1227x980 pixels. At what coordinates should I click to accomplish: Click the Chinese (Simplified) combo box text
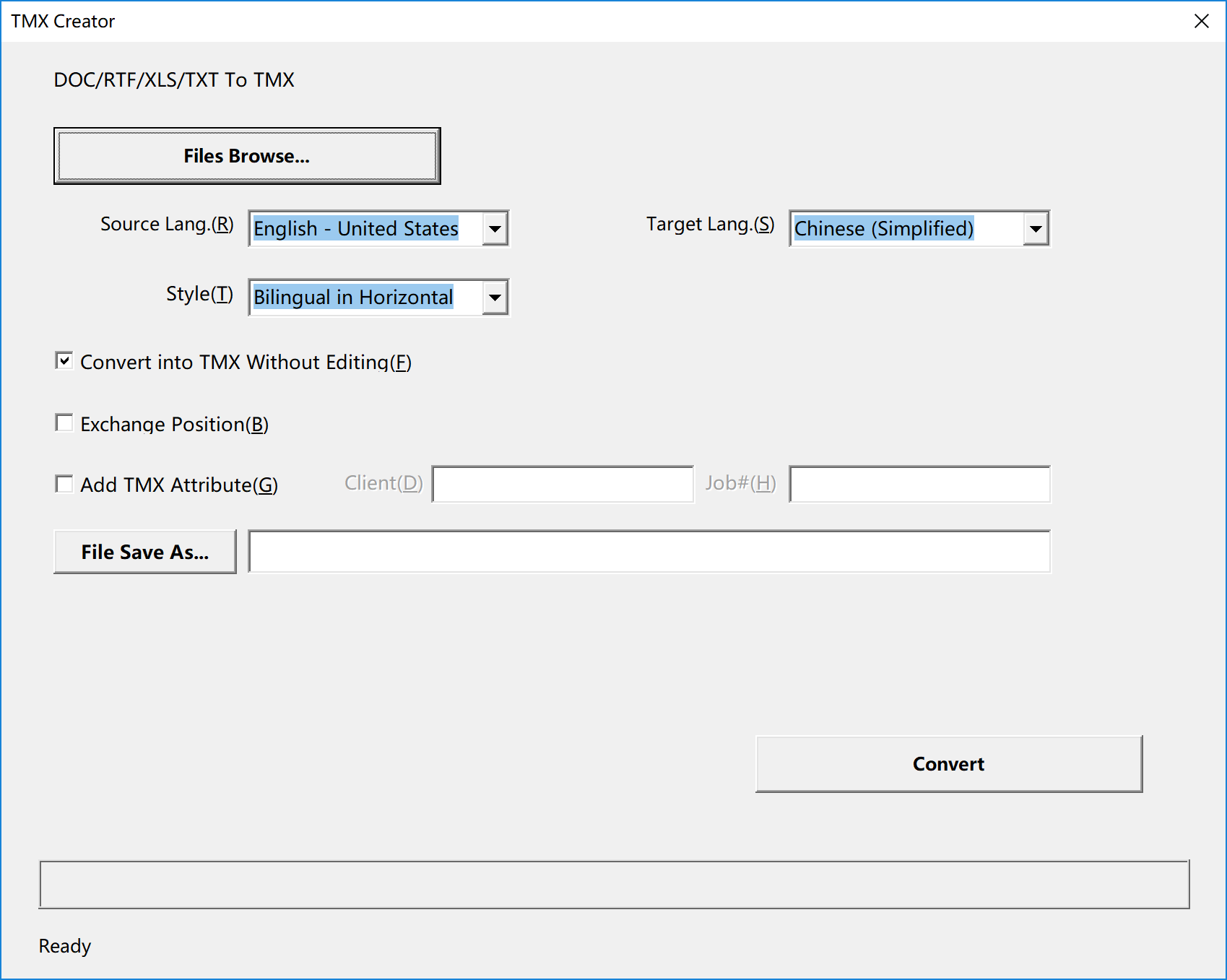[883, 229]
